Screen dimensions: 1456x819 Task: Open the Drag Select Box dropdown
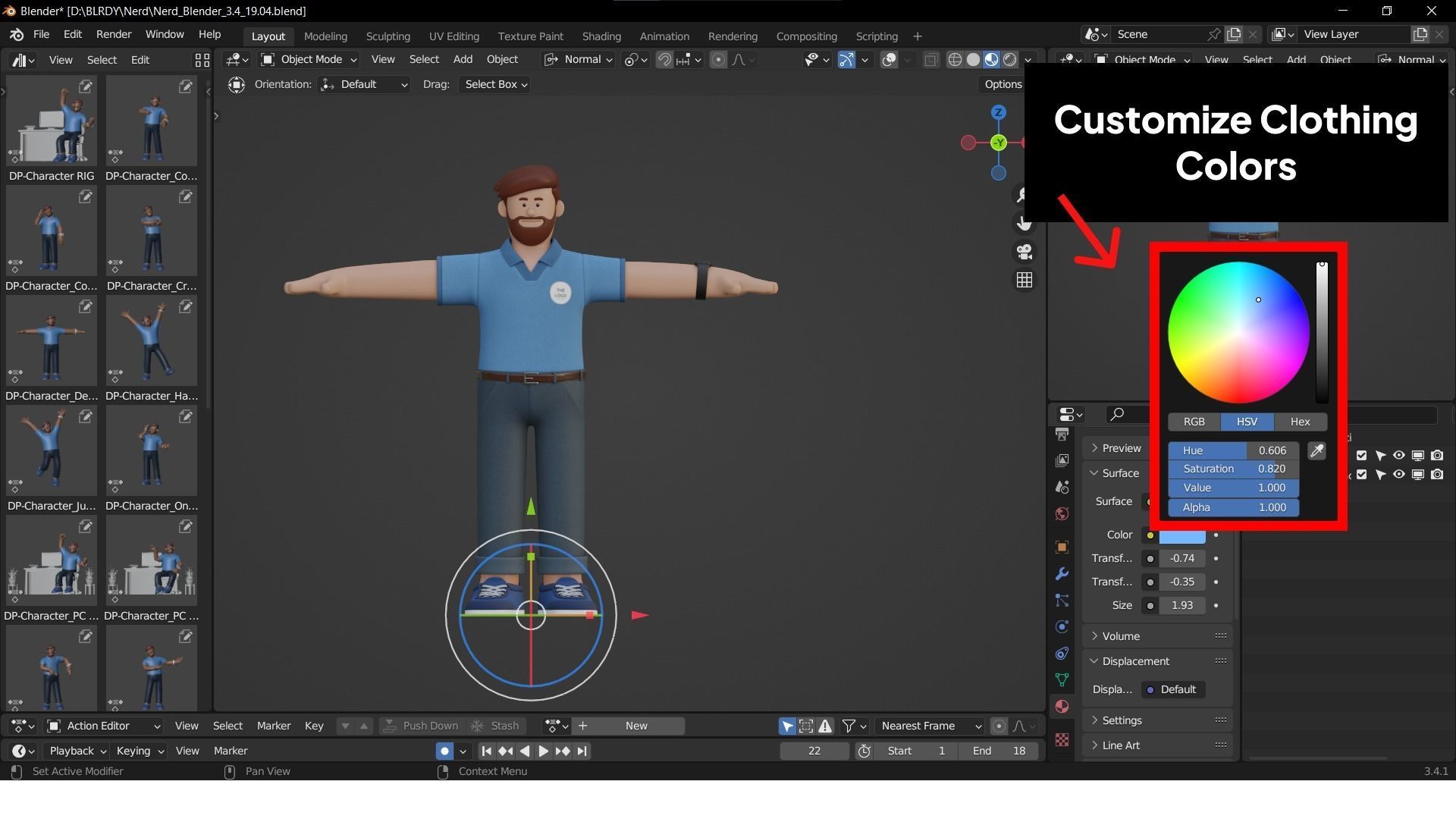pyautogui.click(x=495, y=84)
